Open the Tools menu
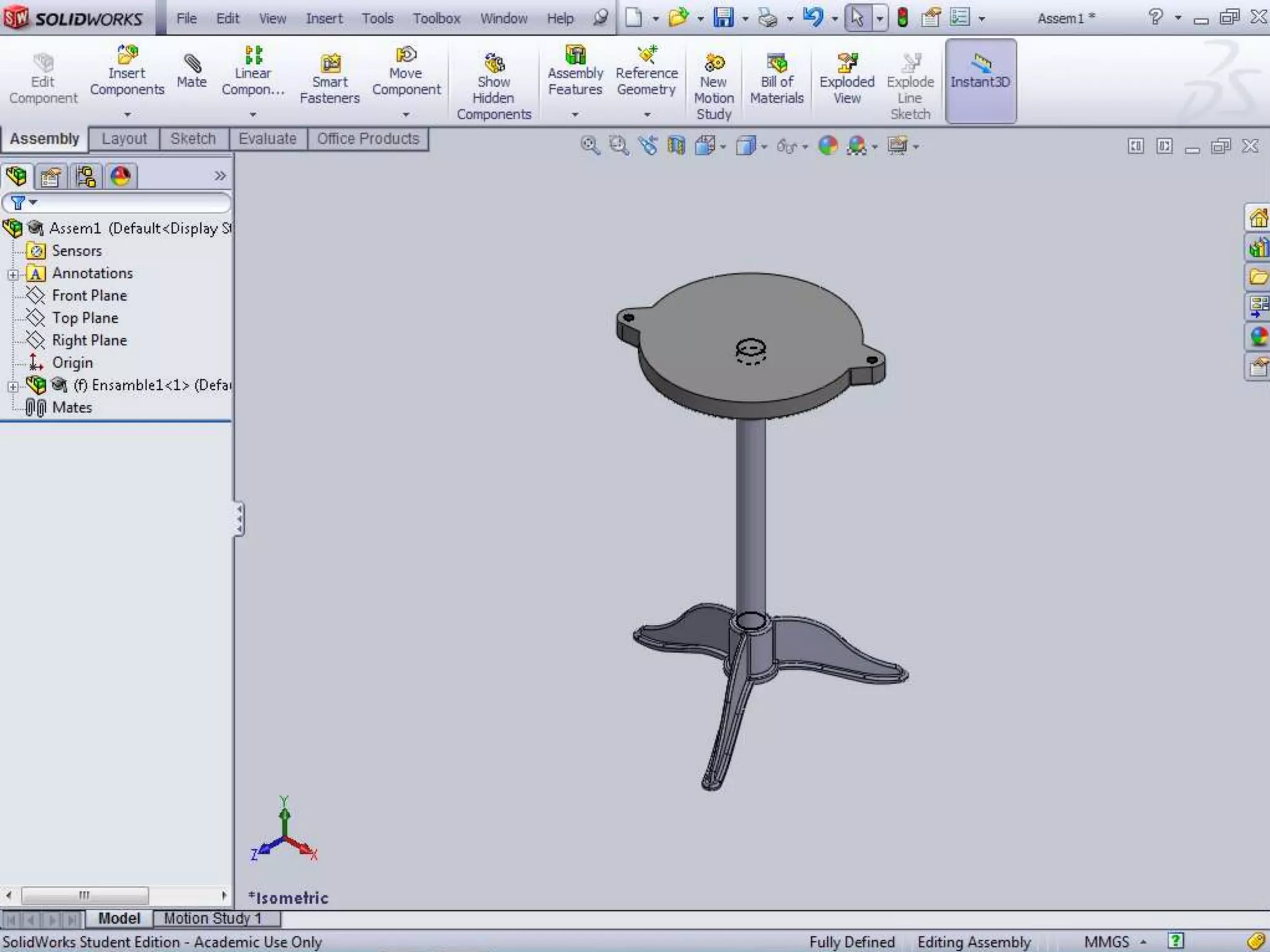This screenshot has width=1270, height=952. click(377, 19)
